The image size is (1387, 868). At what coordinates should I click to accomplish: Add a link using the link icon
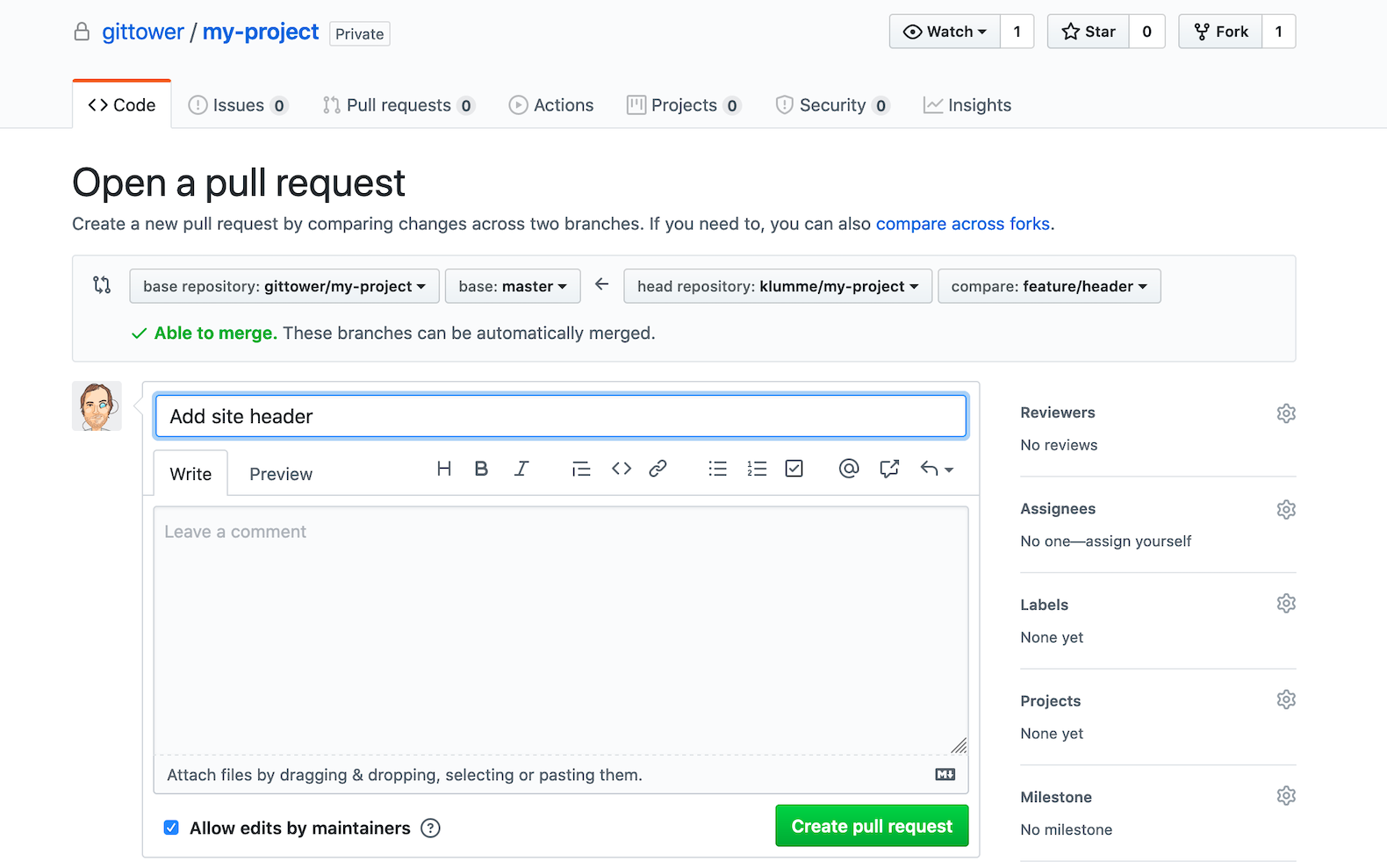coord(658,469)
